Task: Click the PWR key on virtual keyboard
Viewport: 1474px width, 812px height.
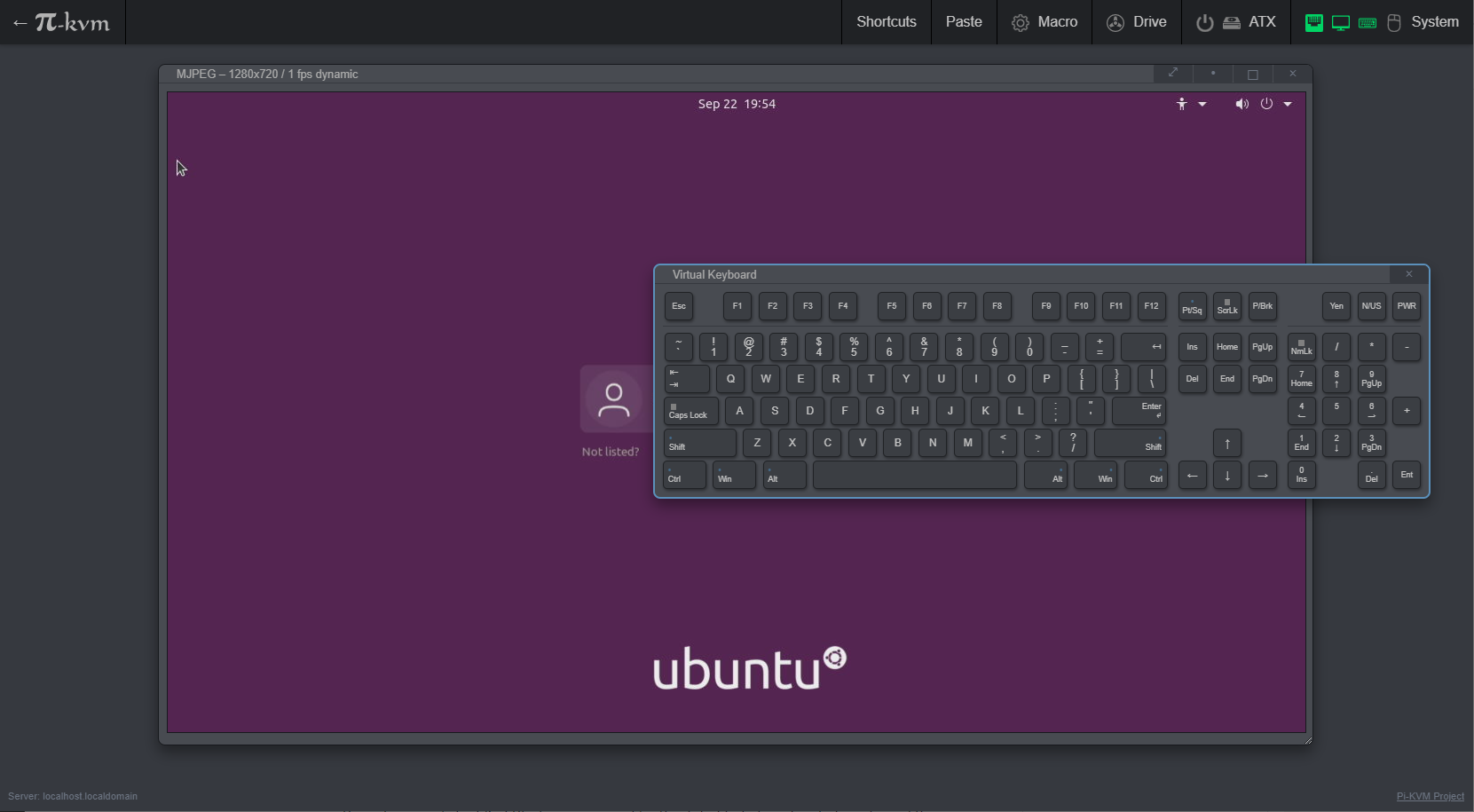Action: coord(1407,306)
